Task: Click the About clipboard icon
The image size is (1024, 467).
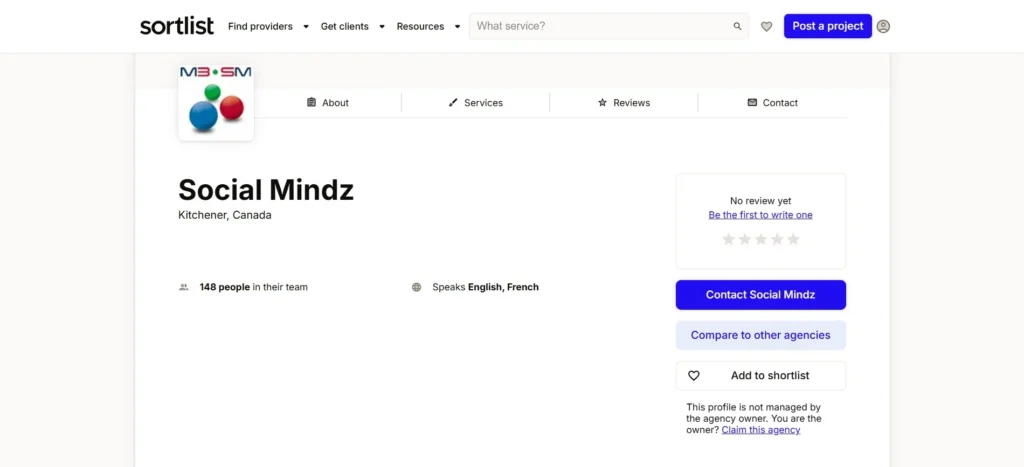Action: pos(312,103)
